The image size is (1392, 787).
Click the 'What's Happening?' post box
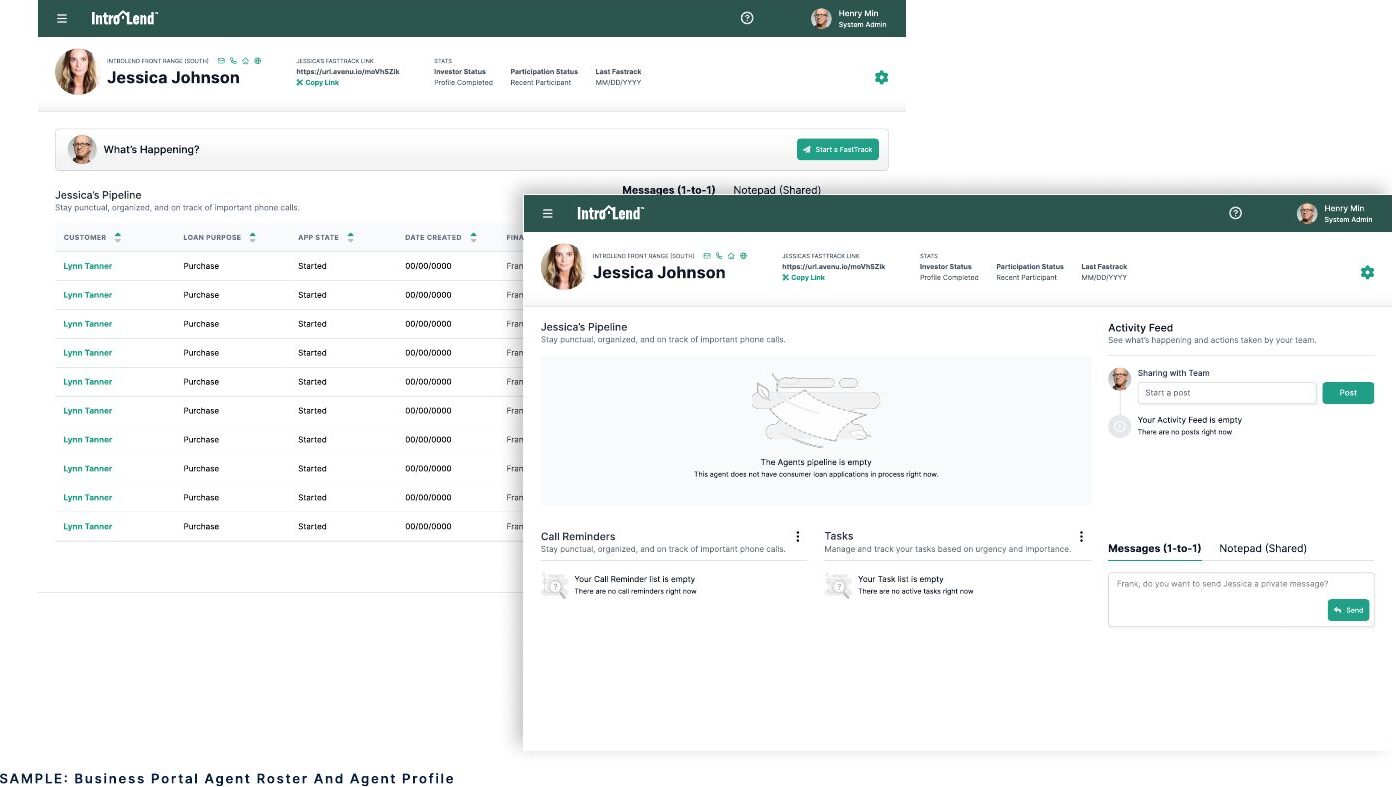472,149
